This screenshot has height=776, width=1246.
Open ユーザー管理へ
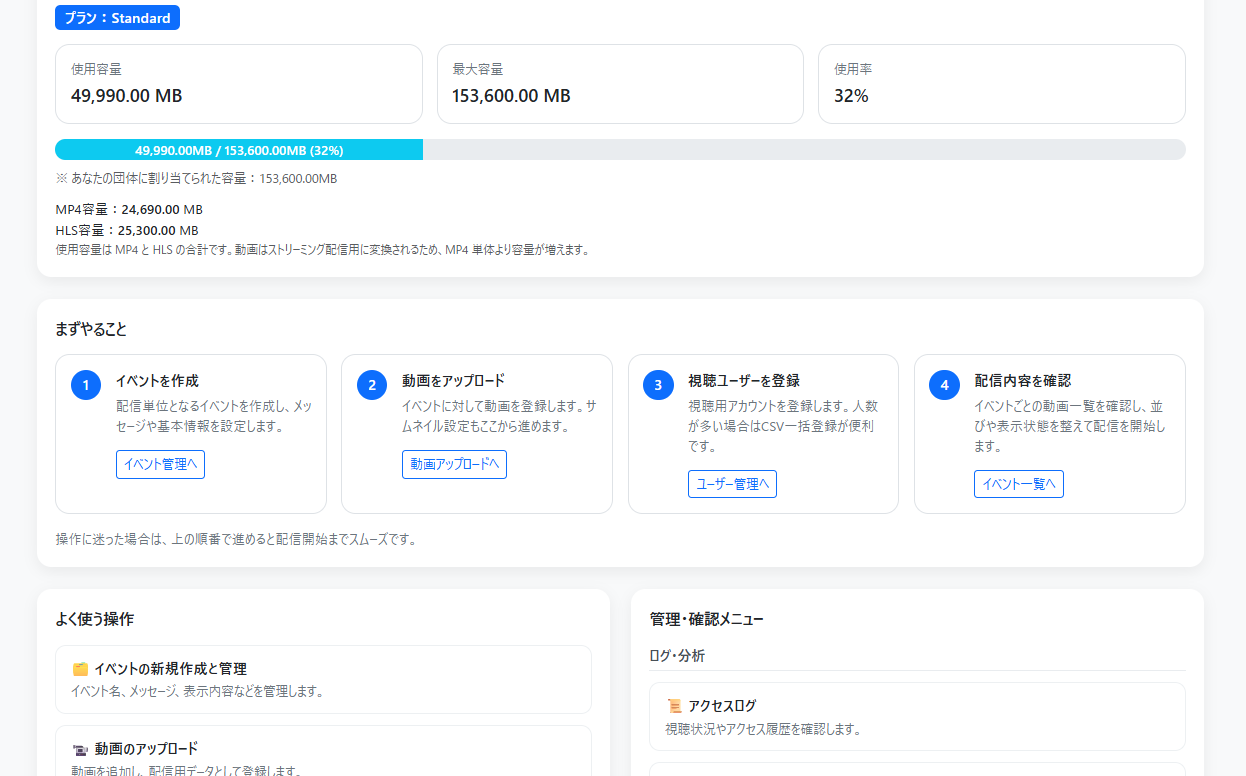click(x=732, y=483)
